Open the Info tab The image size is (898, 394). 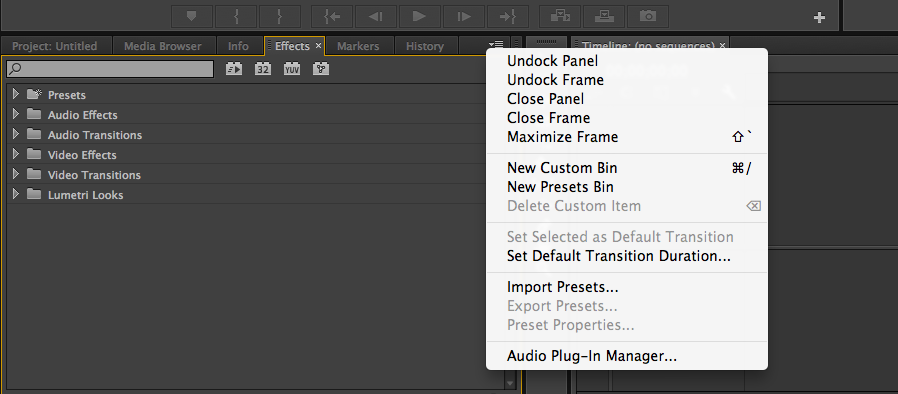[238, 46]
